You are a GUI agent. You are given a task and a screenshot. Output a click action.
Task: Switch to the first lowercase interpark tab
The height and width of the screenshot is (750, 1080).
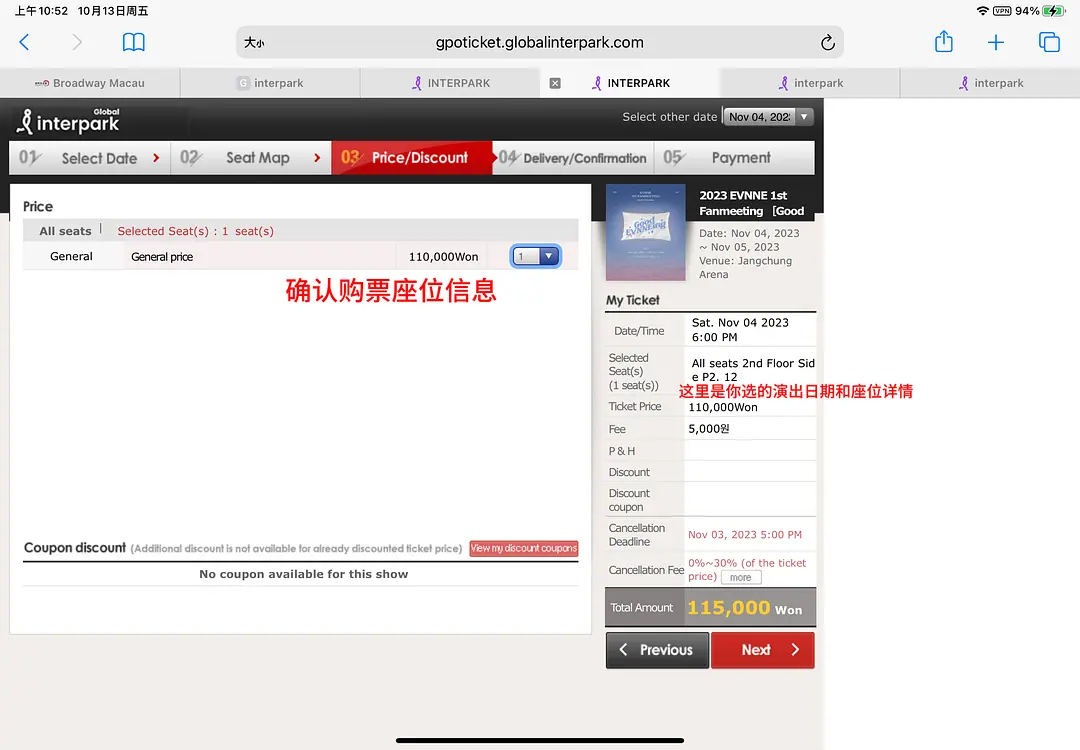coord(270,83)
